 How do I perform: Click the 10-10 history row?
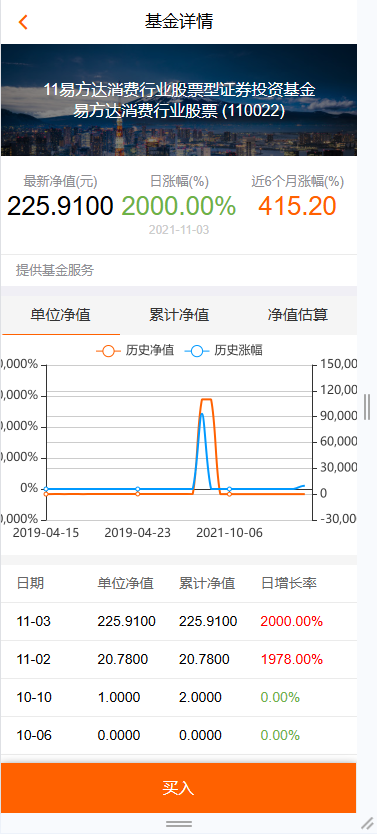(x=179, y=697)
